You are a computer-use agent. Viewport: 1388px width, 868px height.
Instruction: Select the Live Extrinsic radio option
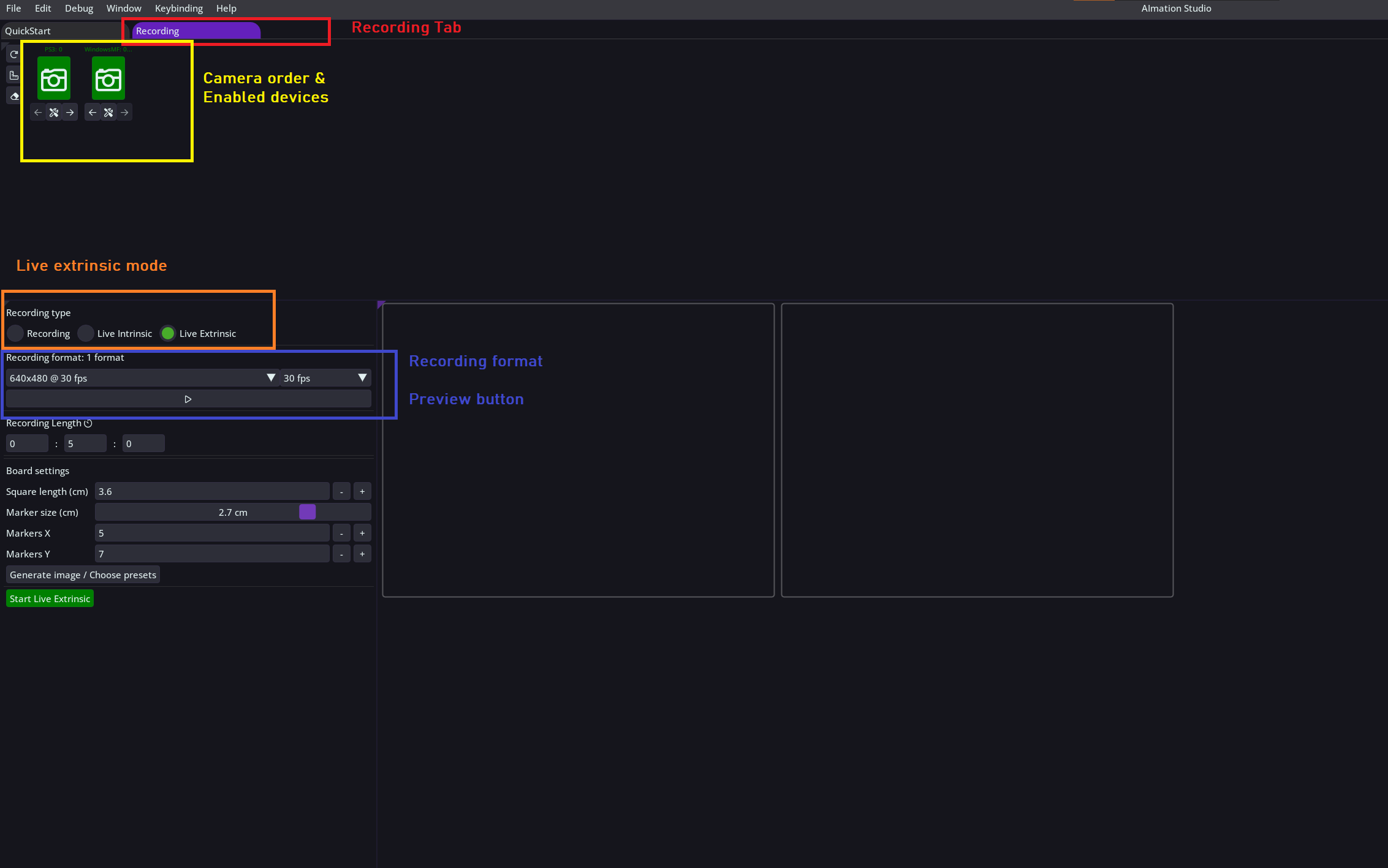click(168, 333)
